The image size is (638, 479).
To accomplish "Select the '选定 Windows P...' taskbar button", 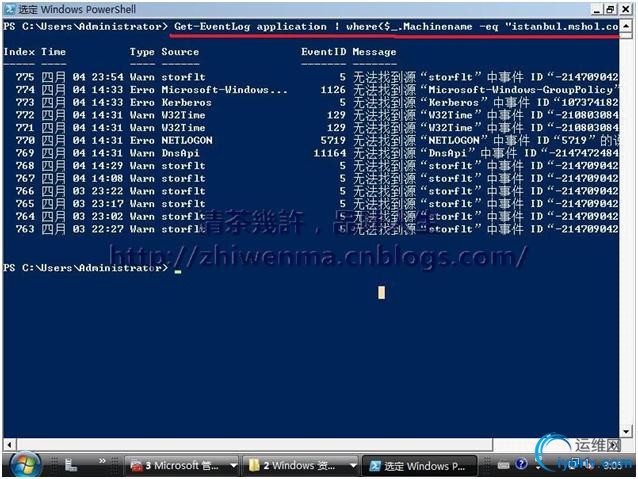I will (x=419, y=465).
